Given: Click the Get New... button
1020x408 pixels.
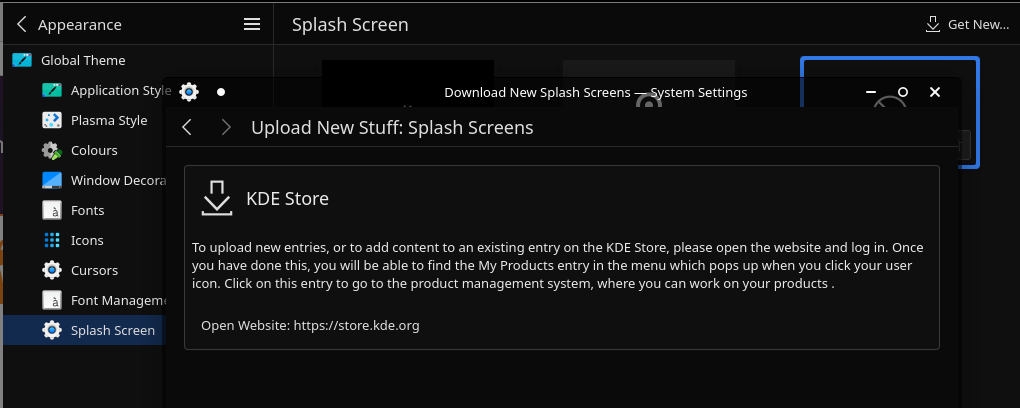Looking at the screenshot, I should (x=967, y=25).
